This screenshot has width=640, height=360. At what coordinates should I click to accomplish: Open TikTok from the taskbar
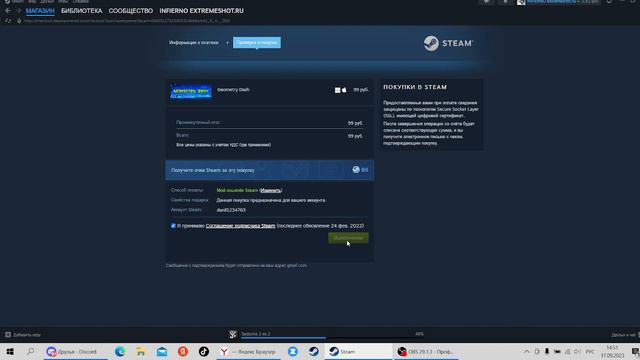coord(204,351)
